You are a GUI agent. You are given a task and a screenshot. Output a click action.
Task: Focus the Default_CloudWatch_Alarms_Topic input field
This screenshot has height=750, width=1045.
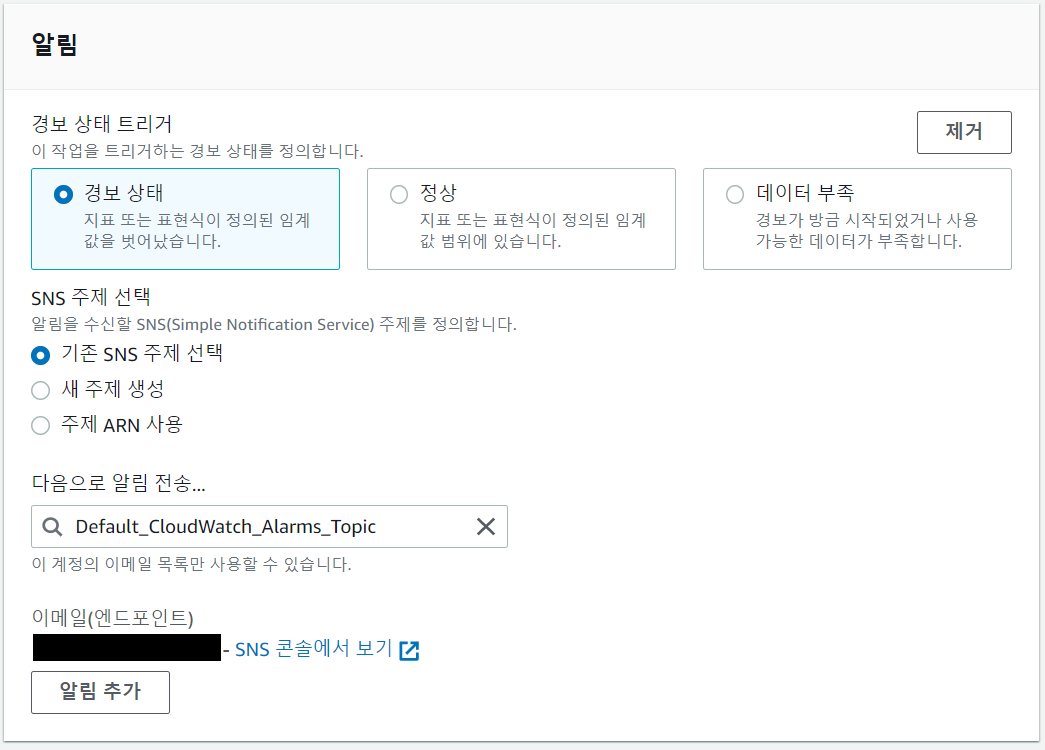(269, 527)
